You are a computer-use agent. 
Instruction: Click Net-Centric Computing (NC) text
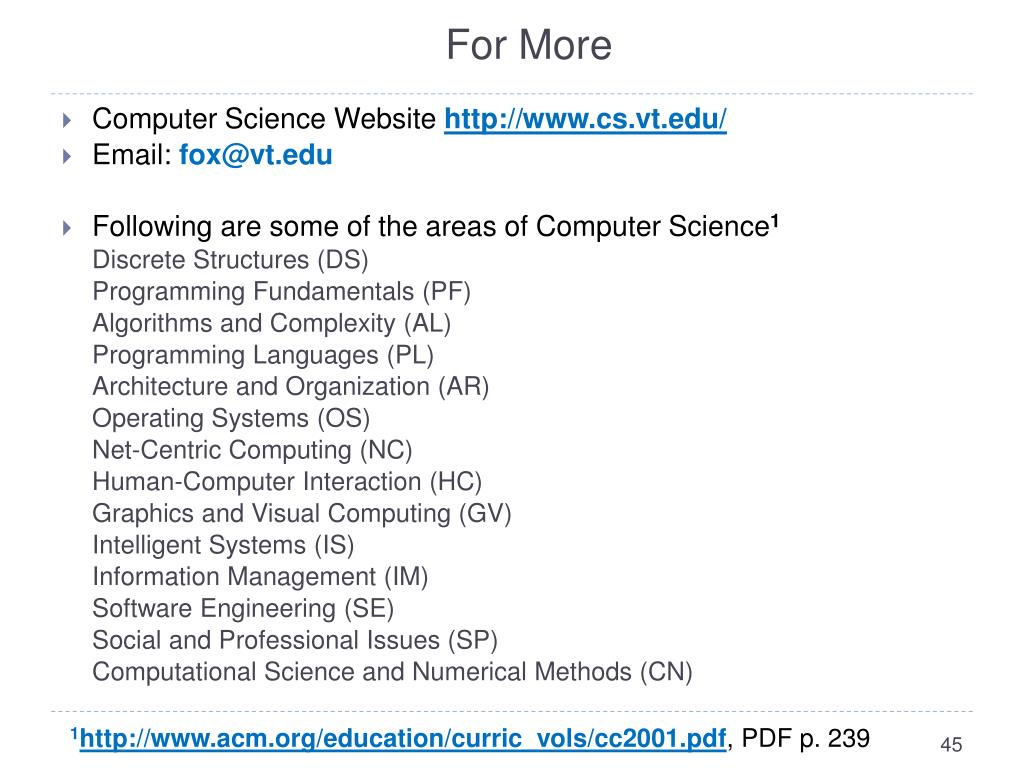[252, 450]
